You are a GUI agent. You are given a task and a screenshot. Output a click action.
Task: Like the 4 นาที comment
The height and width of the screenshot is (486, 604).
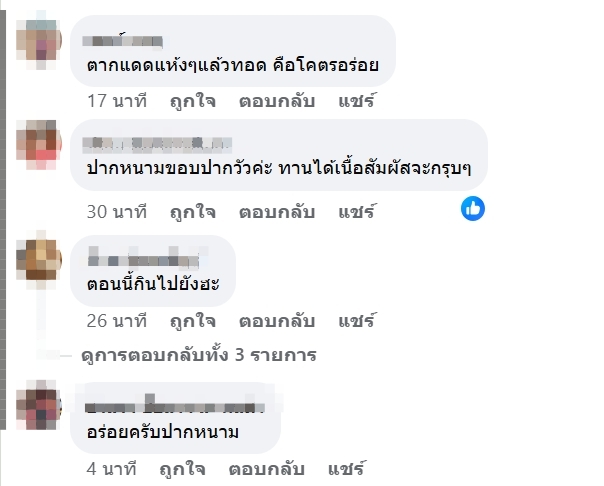[183, 467]
